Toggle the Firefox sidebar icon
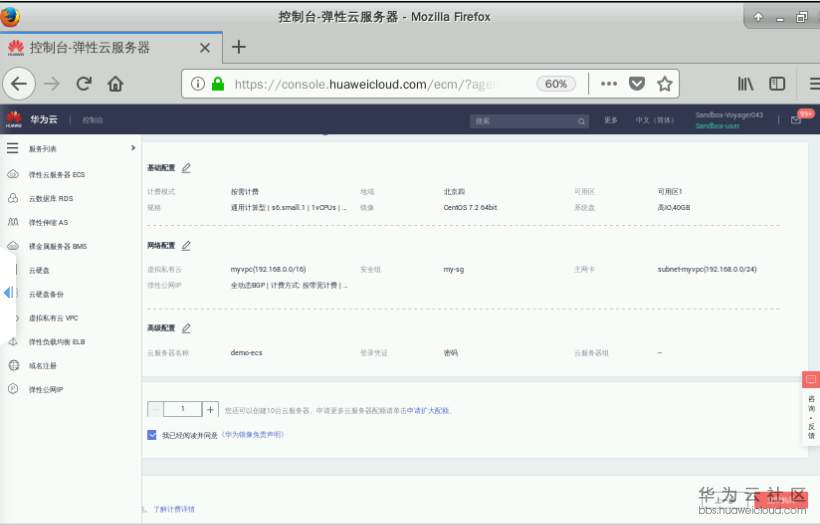 tap(777, 84)
